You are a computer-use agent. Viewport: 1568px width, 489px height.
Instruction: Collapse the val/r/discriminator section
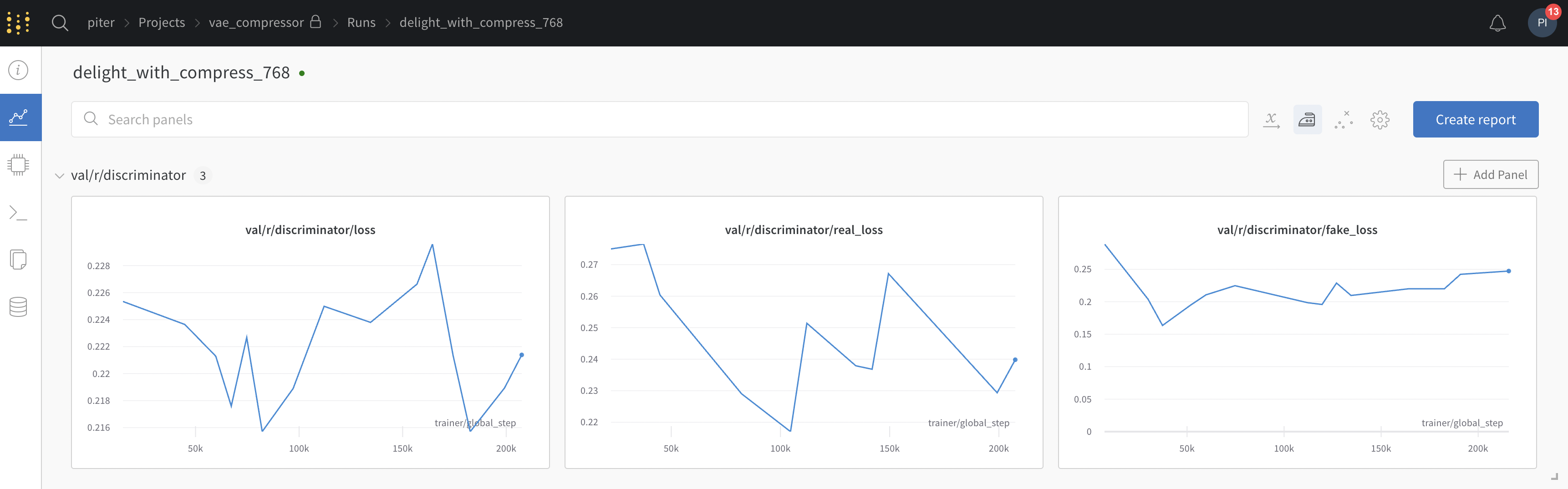[60, 175]
